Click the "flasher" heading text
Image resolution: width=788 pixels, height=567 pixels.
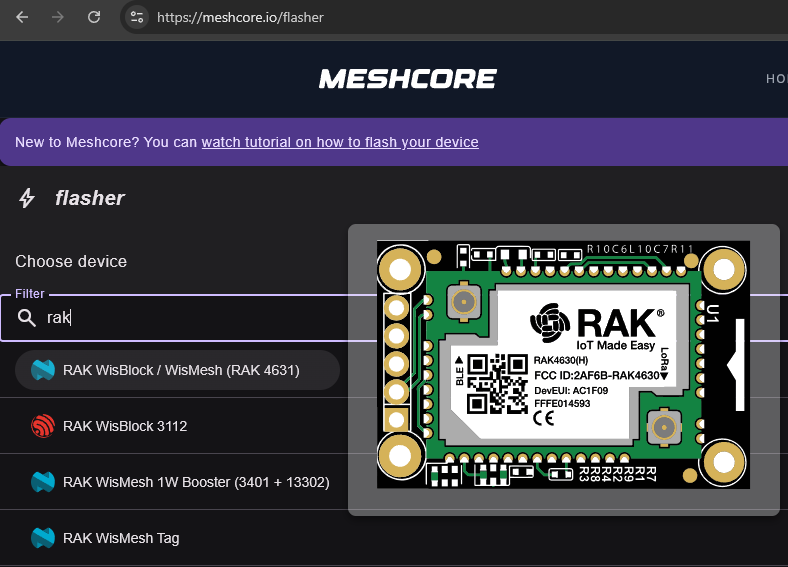[x=89, y=198]
